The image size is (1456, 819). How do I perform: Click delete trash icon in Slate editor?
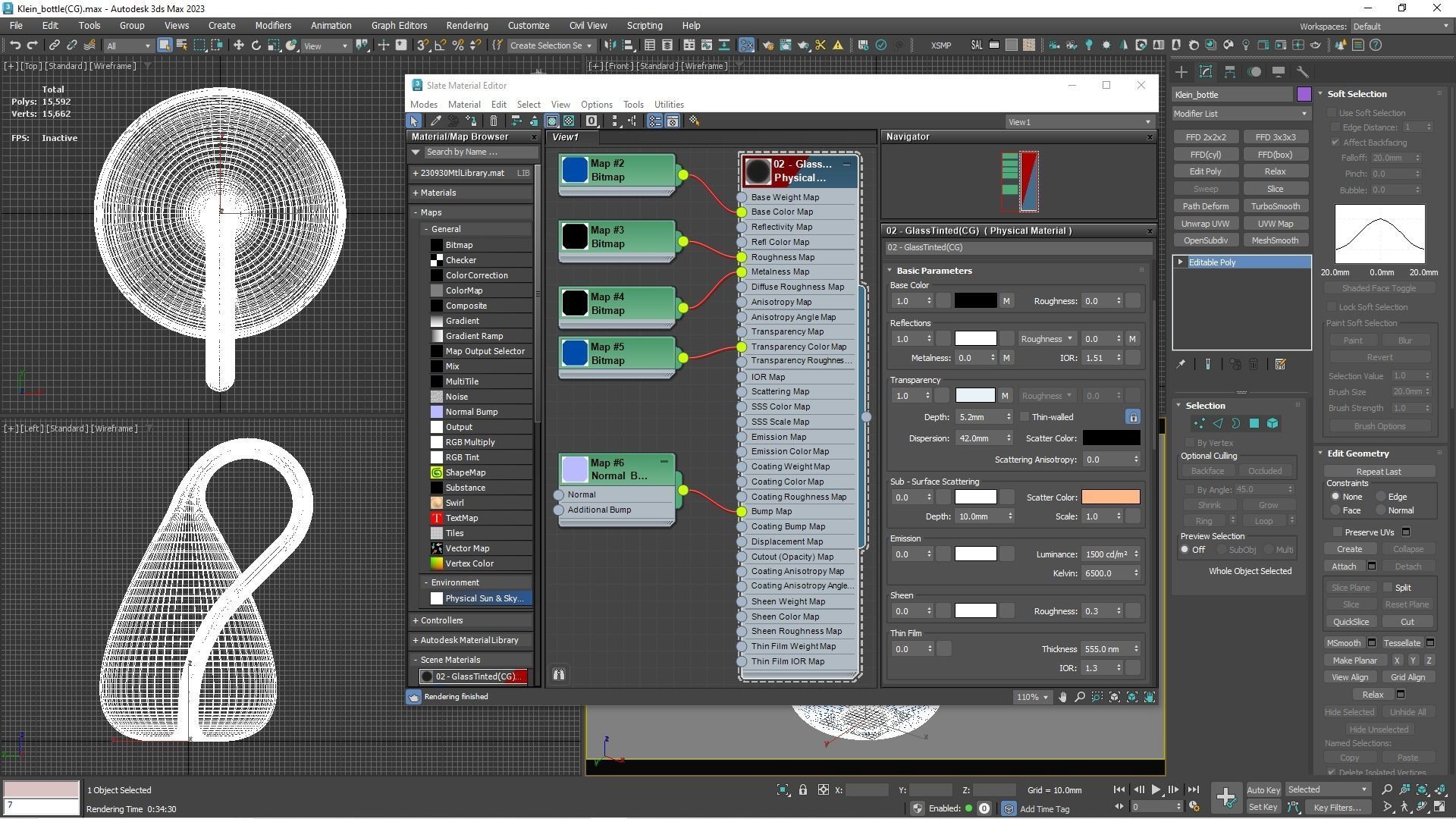pos(494,121)
